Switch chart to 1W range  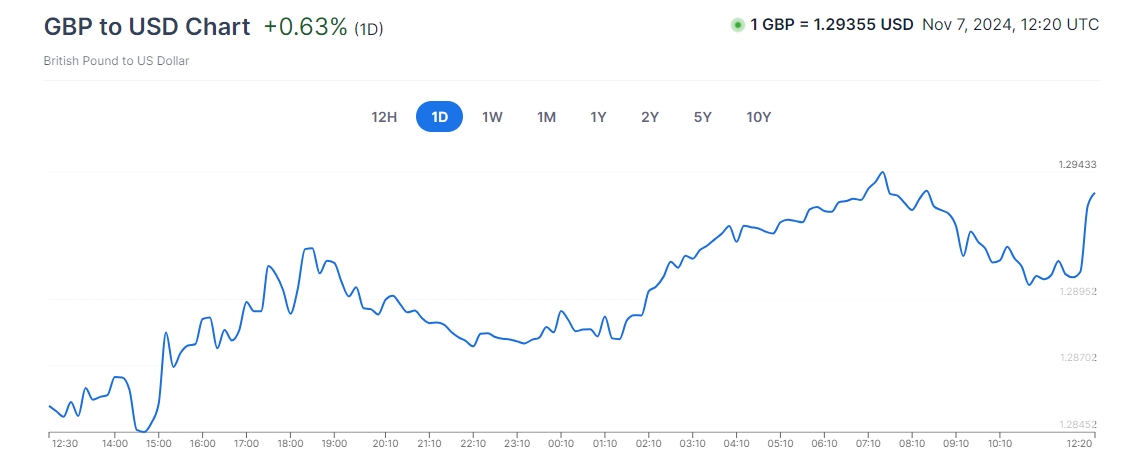[x=492, y=117]
